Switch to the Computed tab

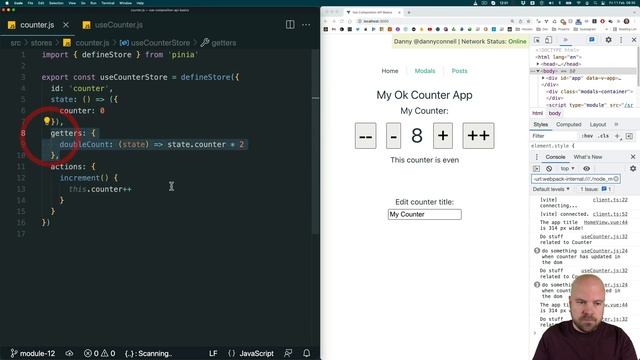[569, 124]
